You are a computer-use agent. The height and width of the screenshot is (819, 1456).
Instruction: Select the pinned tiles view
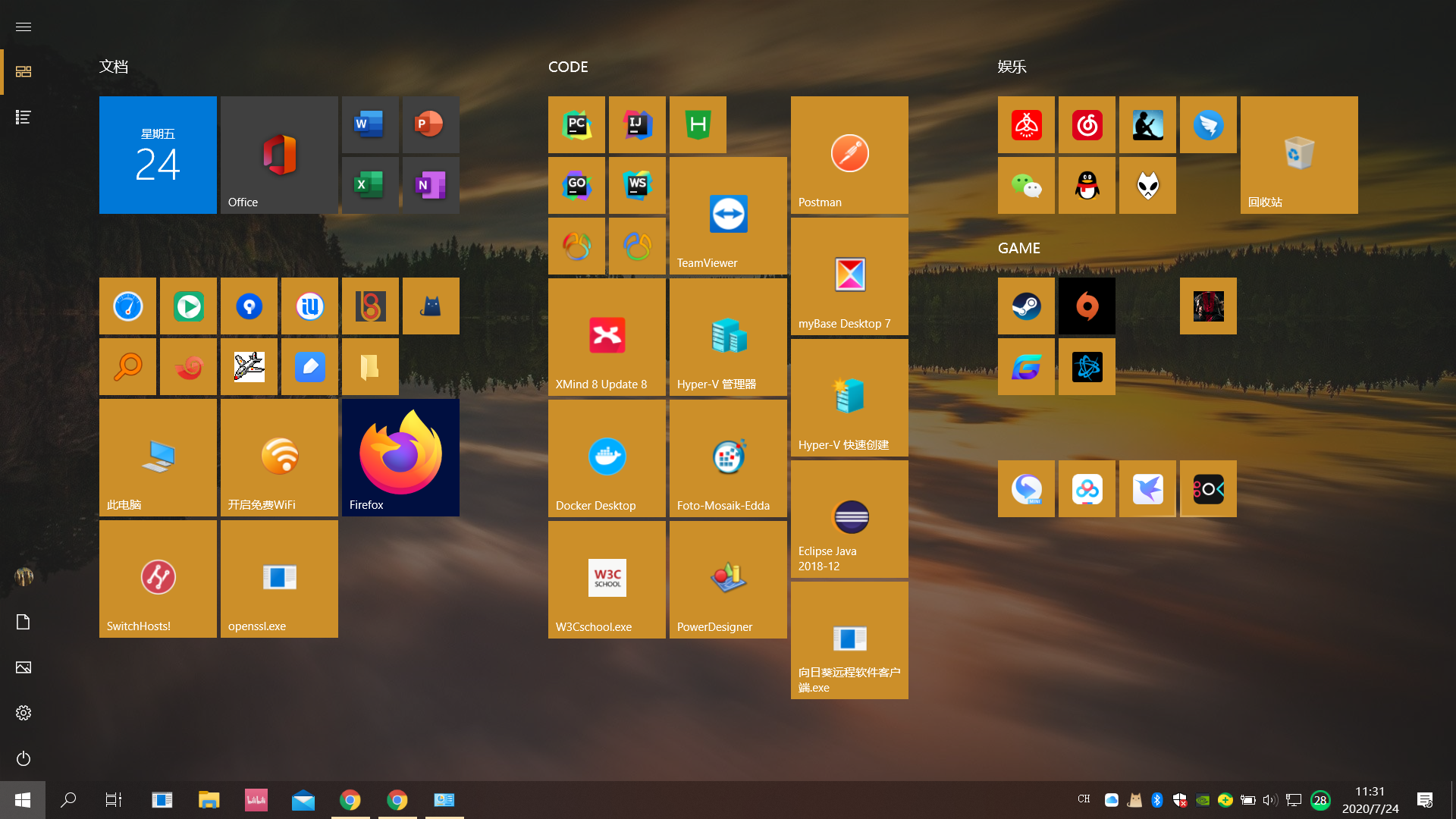24,71
